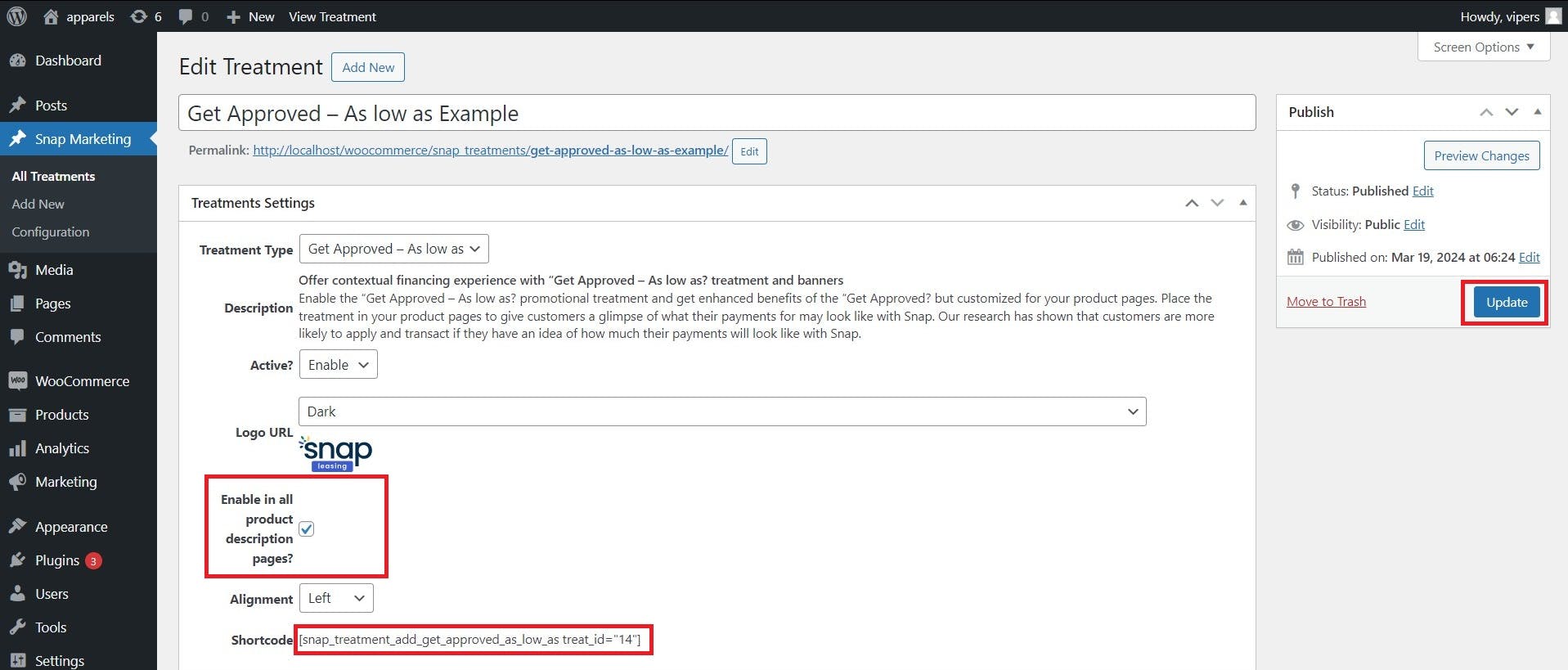1568x670 pixels.
Task: Click Move to Trash link
Action: click(x=1326, y=302)
